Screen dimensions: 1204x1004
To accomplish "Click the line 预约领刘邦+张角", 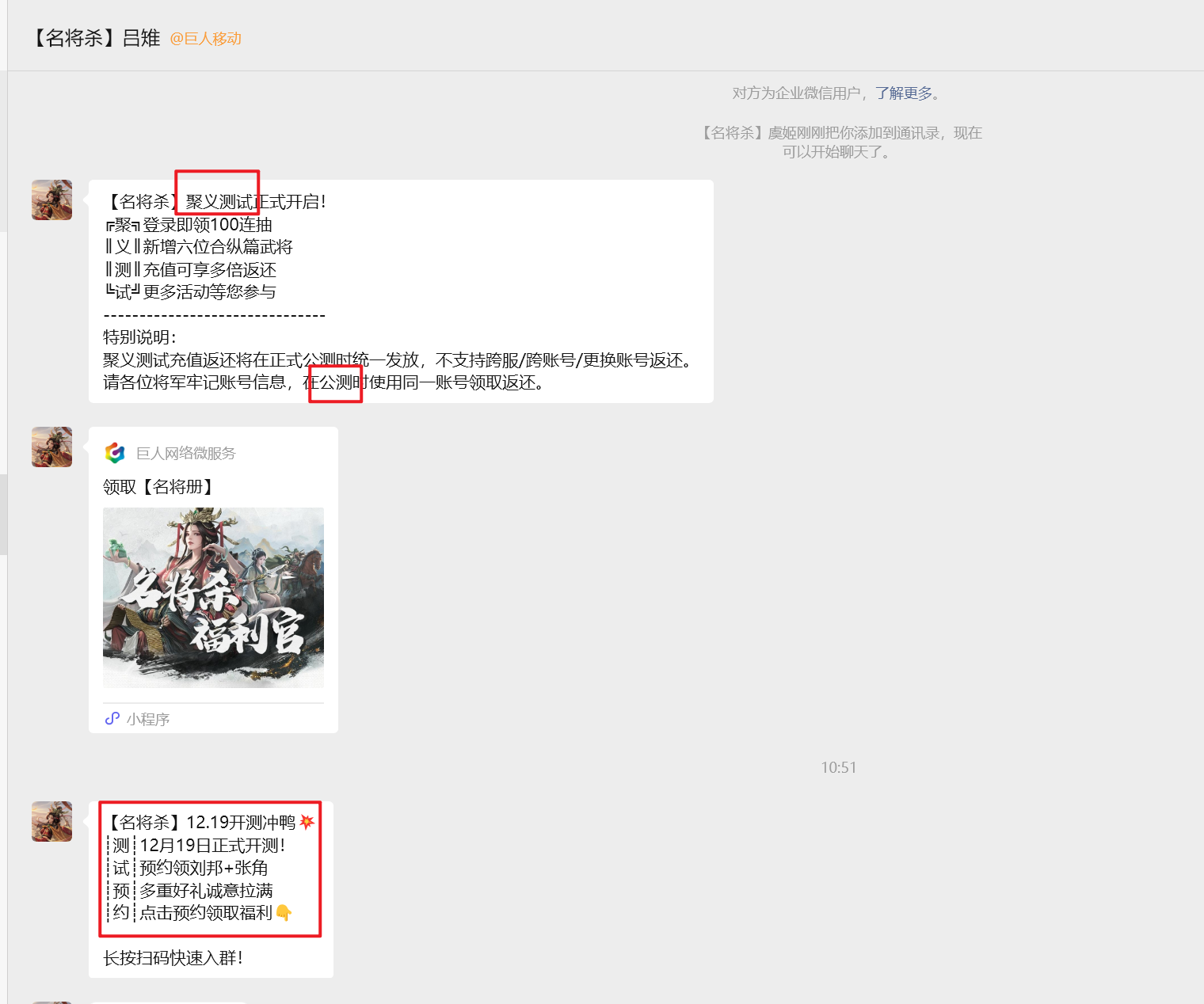I will point(204,868).
